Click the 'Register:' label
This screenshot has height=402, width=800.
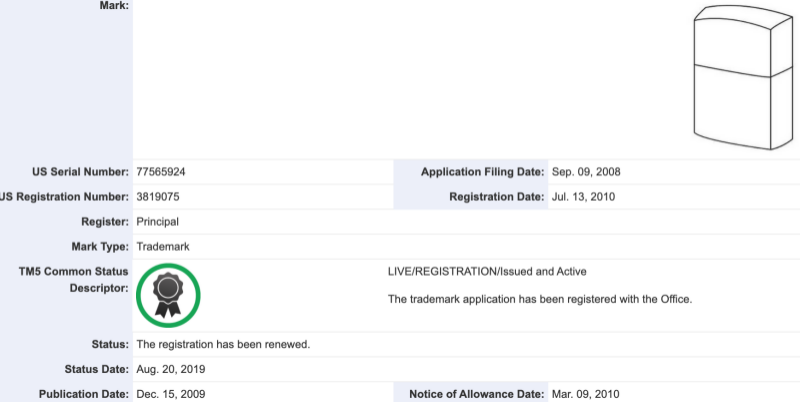tap(105, 222)
